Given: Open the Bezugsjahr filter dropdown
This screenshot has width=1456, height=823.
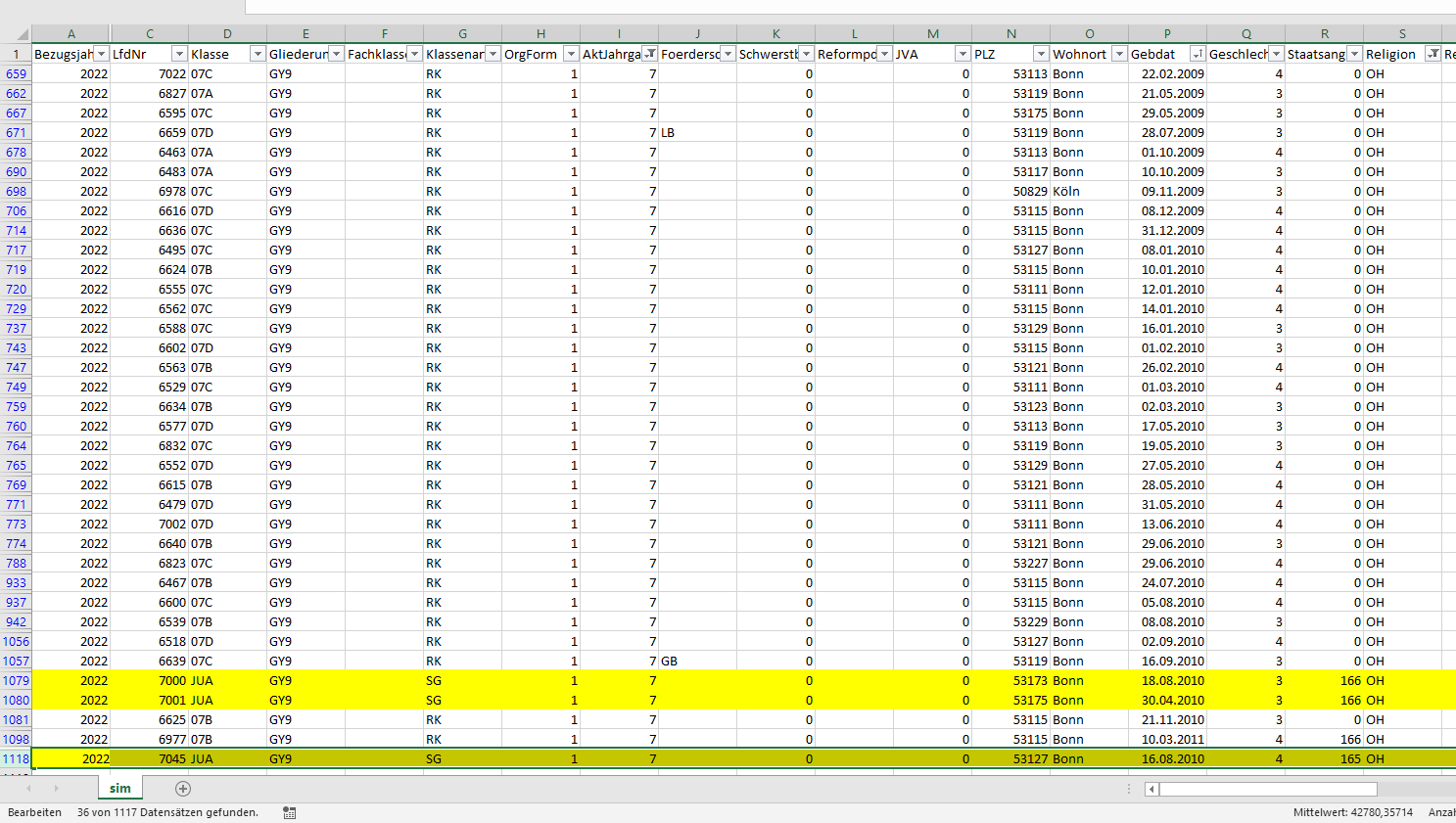Looking at the screenshot, I should (x=101, y=54).
